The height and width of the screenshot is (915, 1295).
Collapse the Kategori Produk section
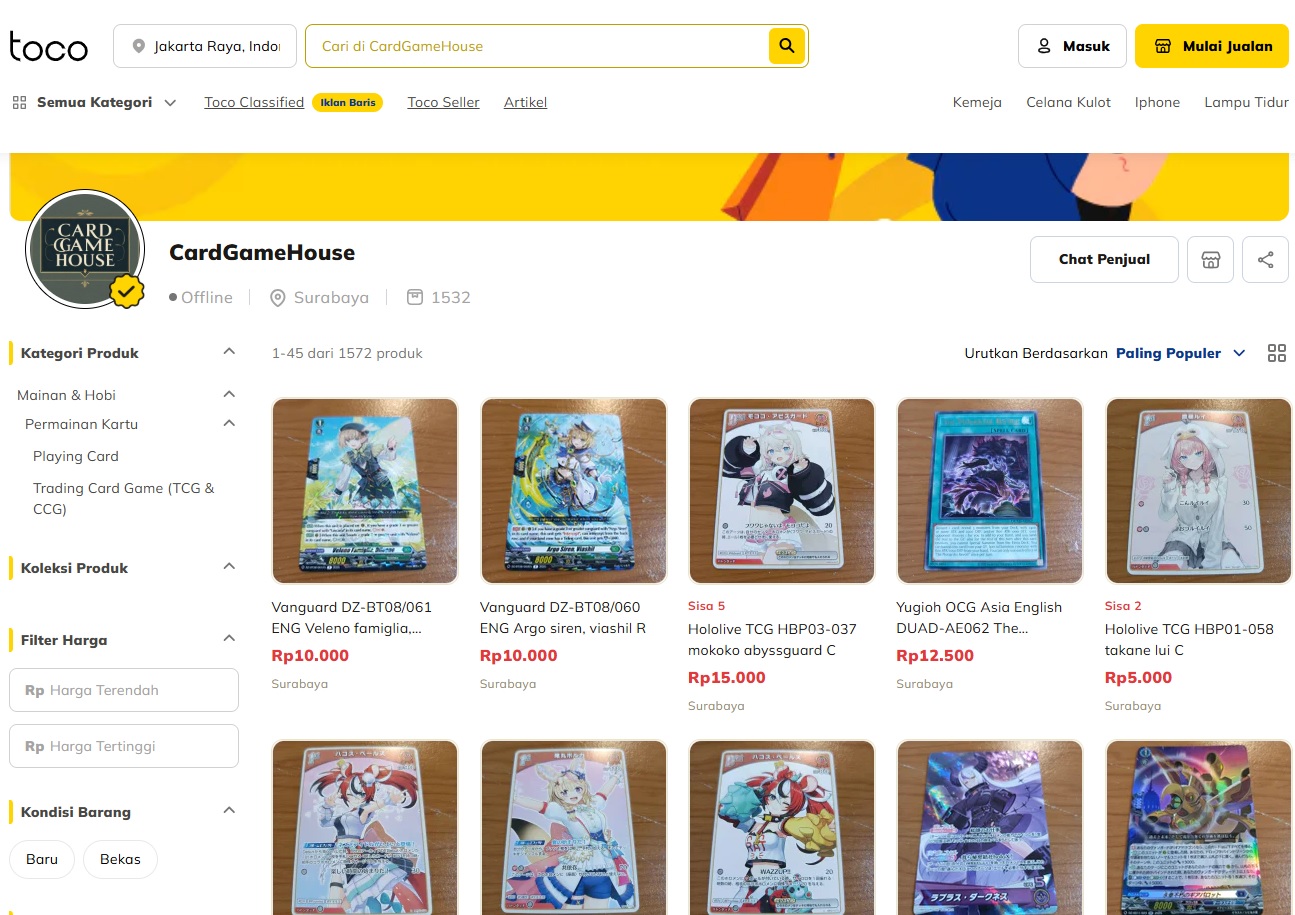(229, 352)
